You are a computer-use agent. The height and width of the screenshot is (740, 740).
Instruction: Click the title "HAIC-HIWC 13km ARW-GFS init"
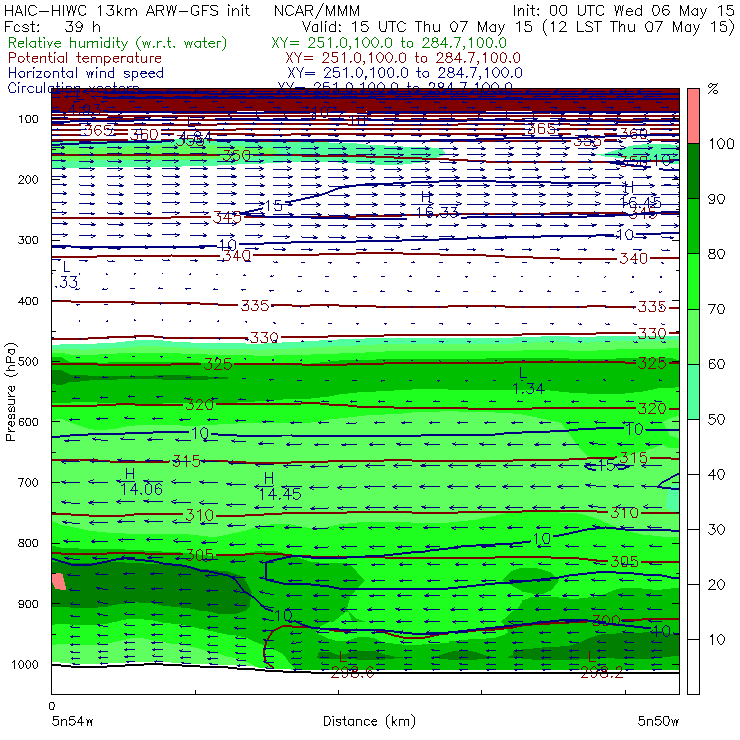pyautogui.click(x=127, y=11)
